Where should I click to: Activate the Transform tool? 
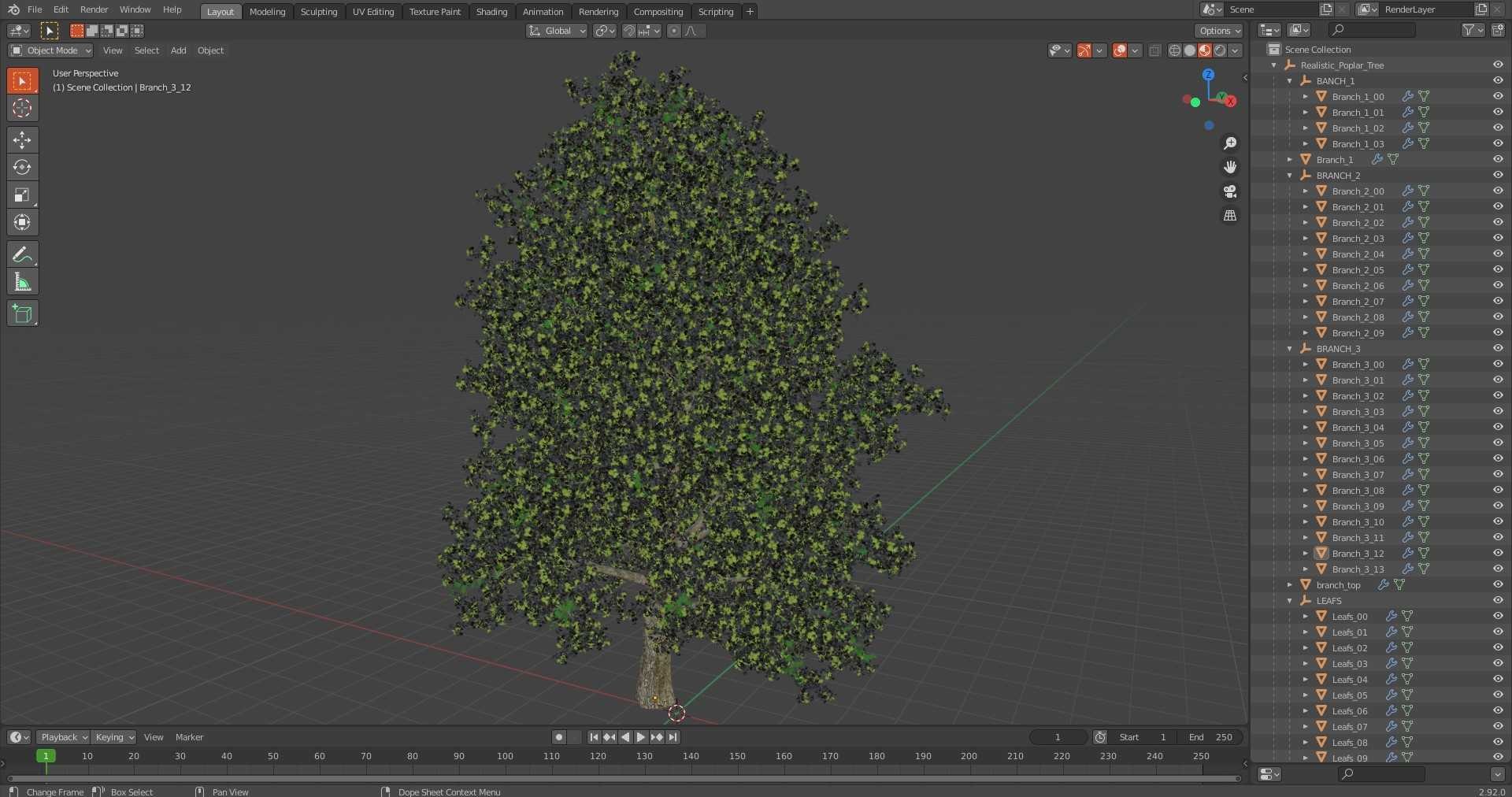click(x=22, y=222)
